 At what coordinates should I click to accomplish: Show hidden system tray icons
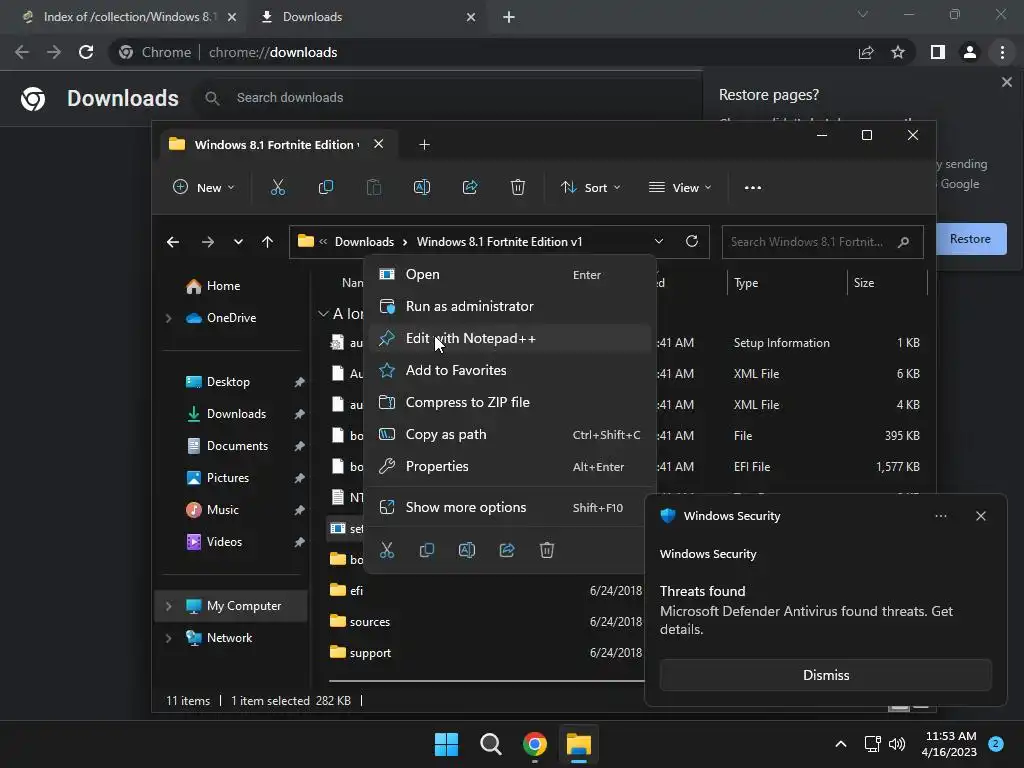point(841,744)
